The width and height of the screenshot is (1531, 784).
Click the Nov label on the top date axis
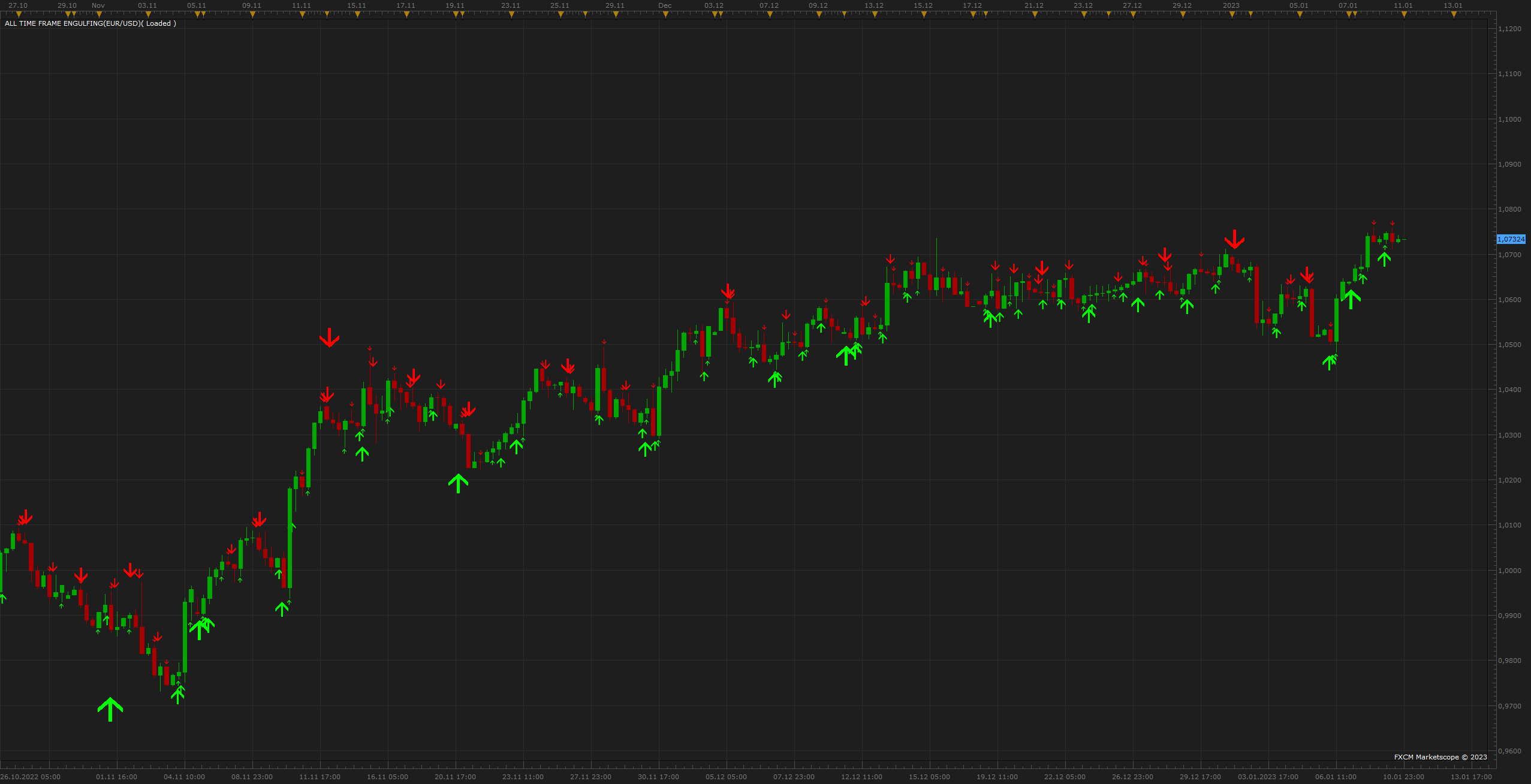[98, 5]
